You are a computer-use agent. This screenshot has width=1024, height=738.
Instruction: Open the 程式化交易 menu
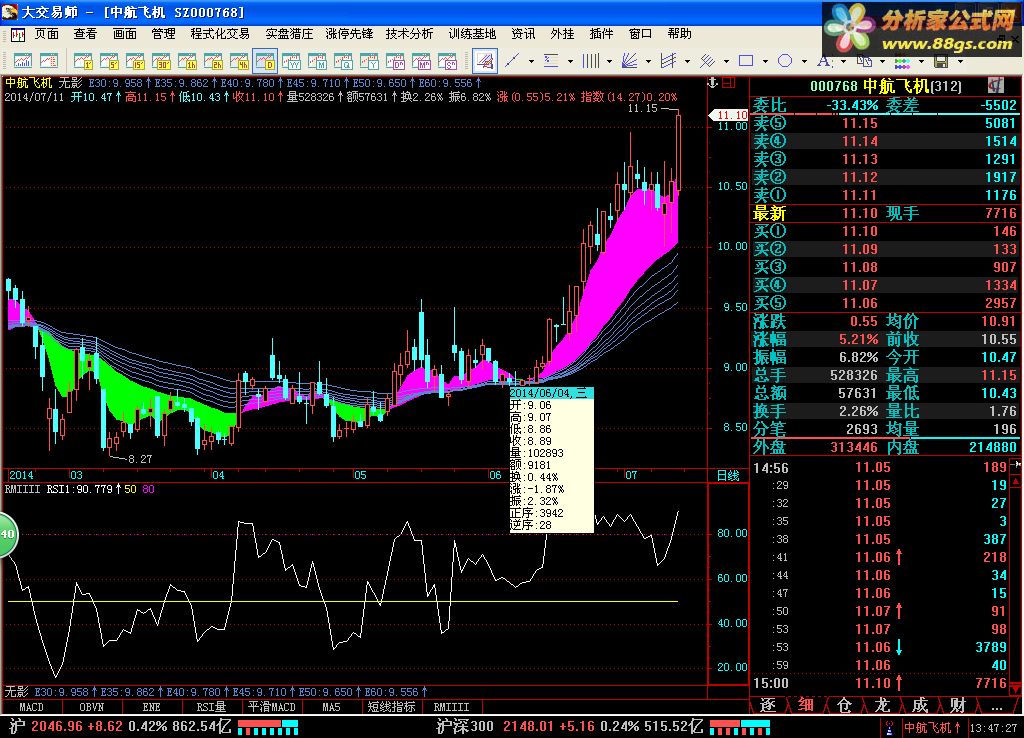pos(220,33)
